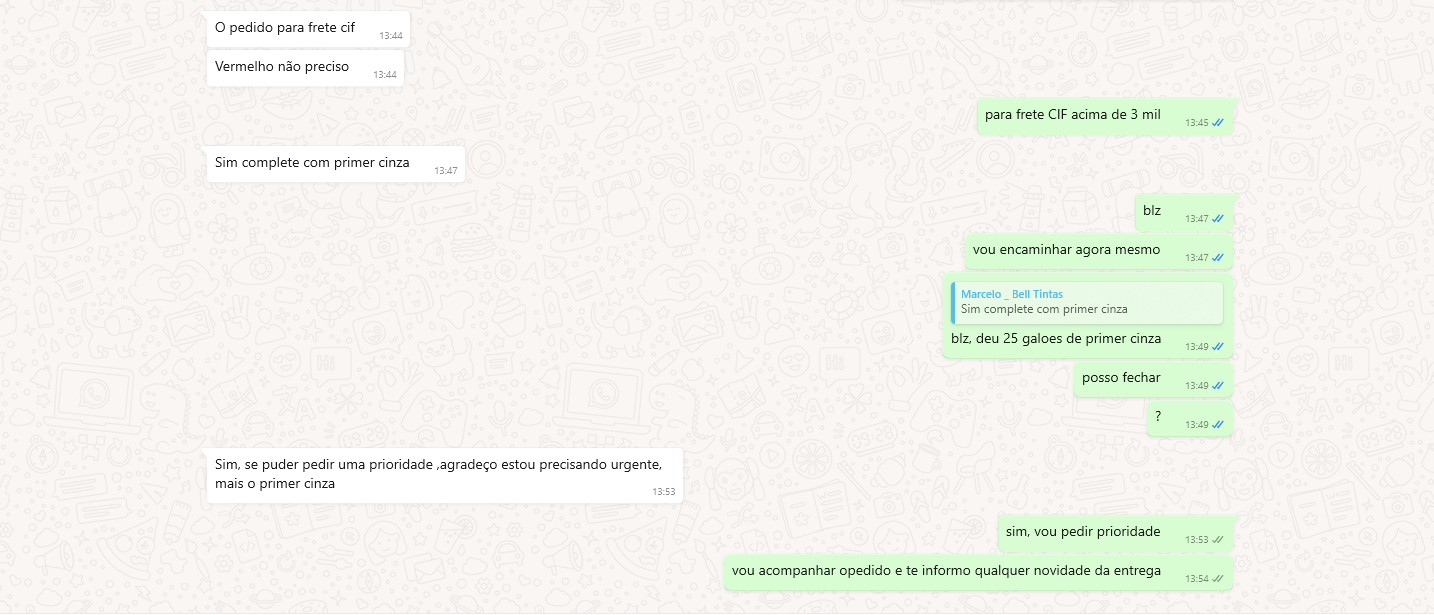Select the 'Vermelho não preciso' message bubble

305,68
